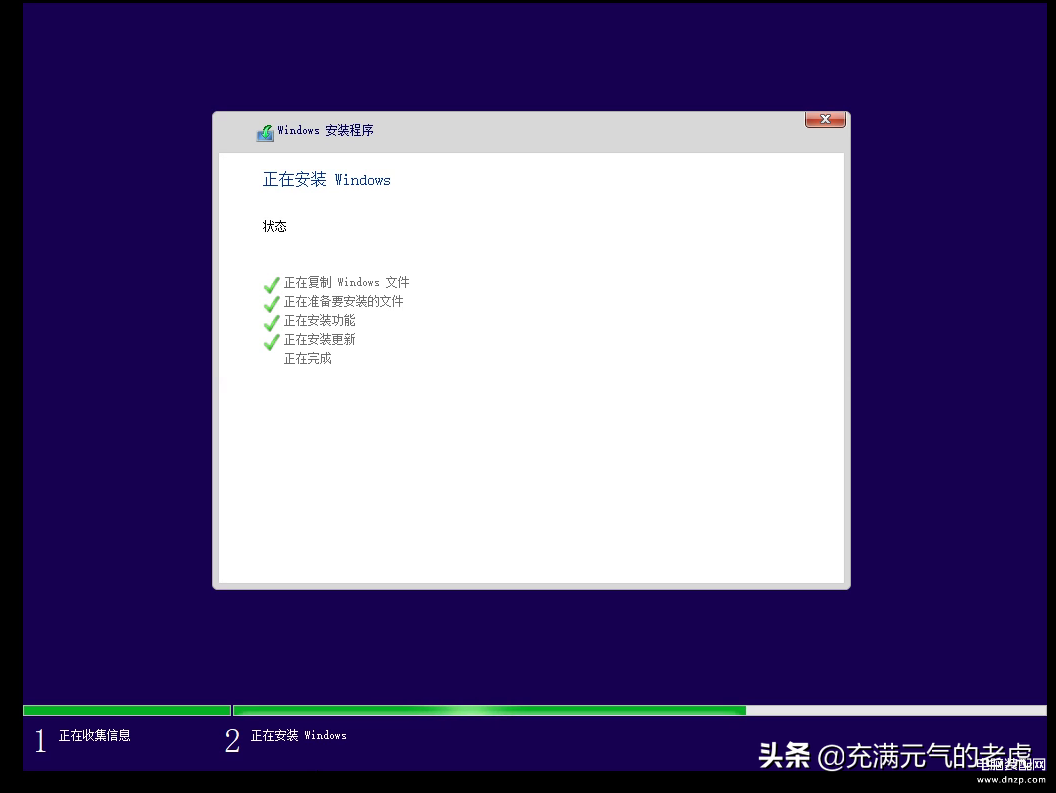1056x793 pixels.
Task: Click the checkmark beside 正在安装功能
Action: [271, 323]
